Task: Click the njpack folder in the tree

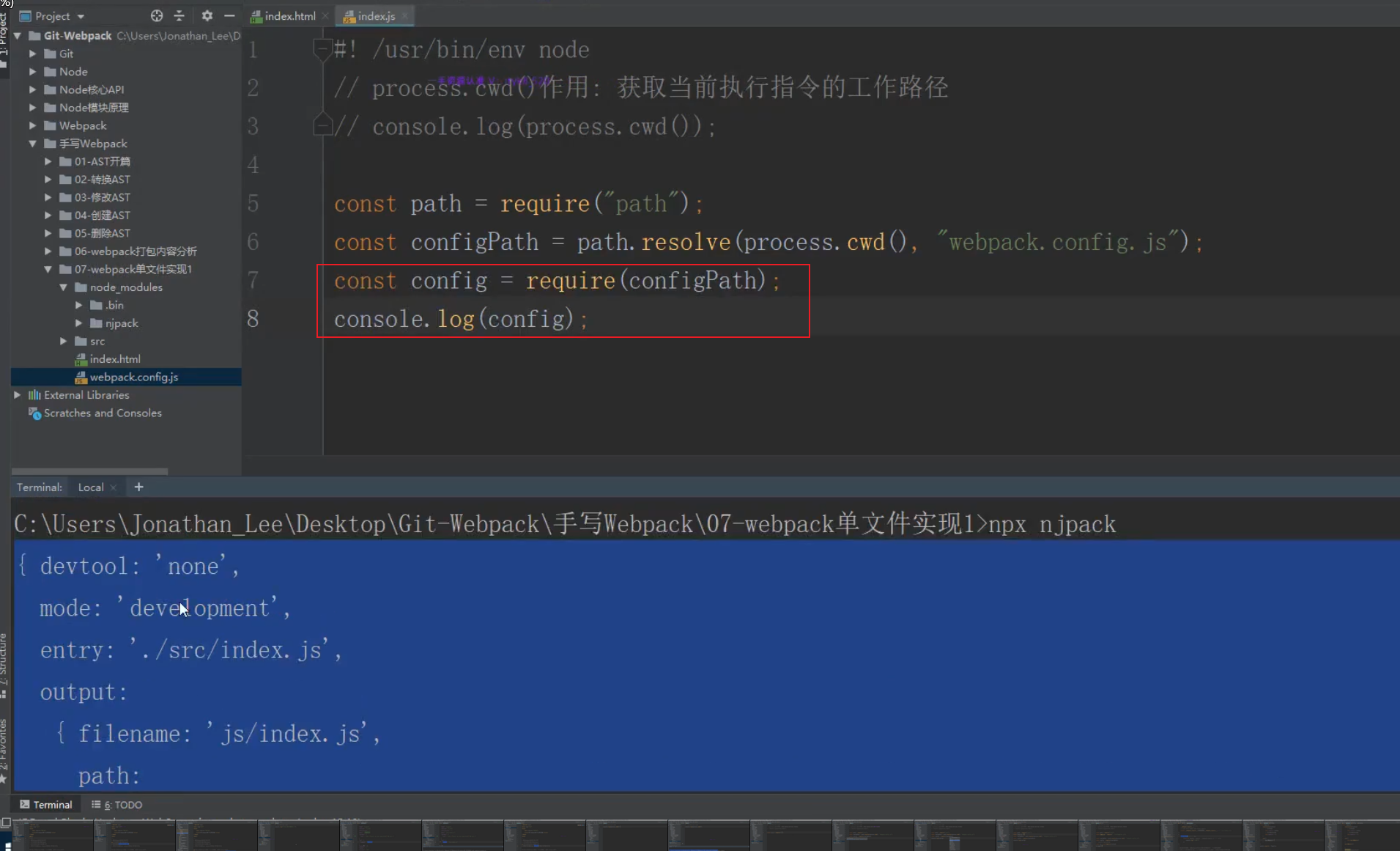Action: click(121, 323)
